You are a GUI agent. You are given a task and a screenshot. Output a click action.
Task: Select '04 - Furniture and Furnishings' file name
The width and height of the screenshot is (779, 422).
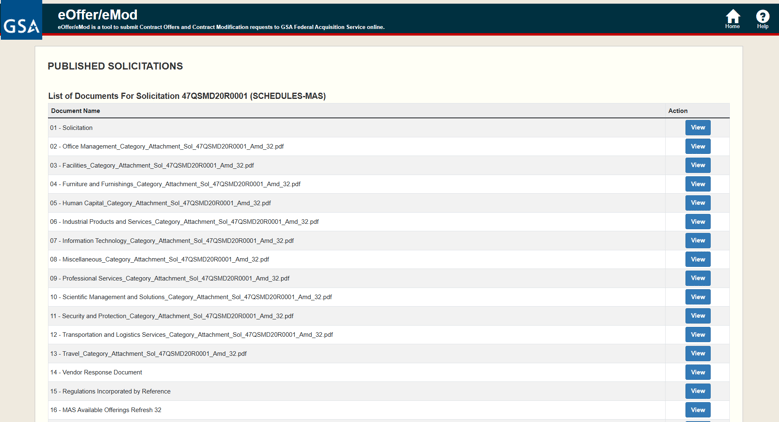[x=175, y=184]
